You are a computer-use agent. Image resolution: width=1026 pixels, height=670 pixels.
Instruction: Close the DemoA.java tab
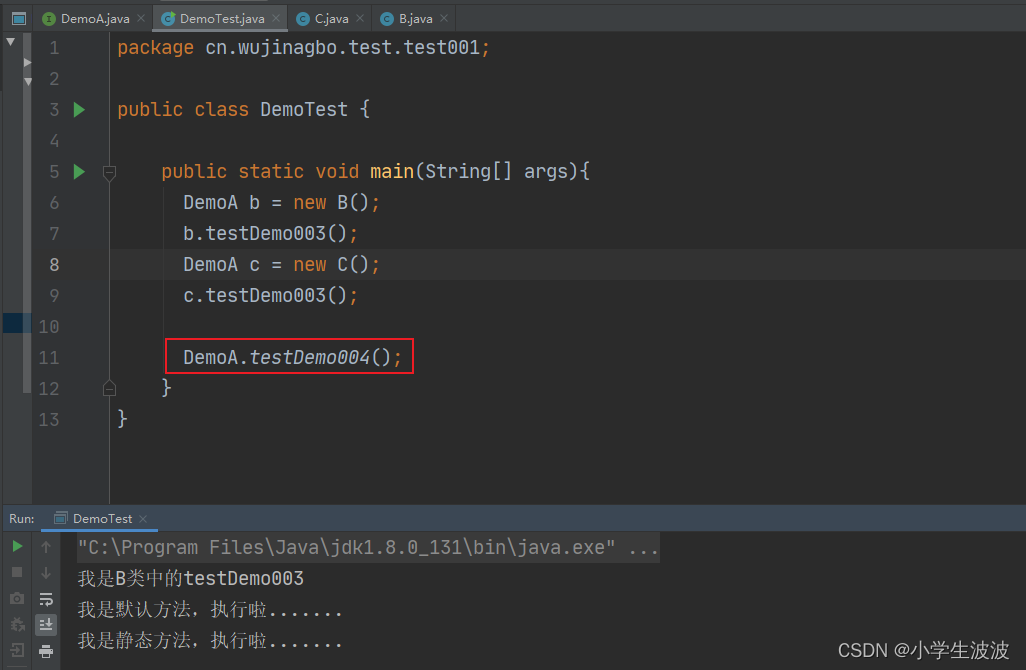tap(141, 18)
